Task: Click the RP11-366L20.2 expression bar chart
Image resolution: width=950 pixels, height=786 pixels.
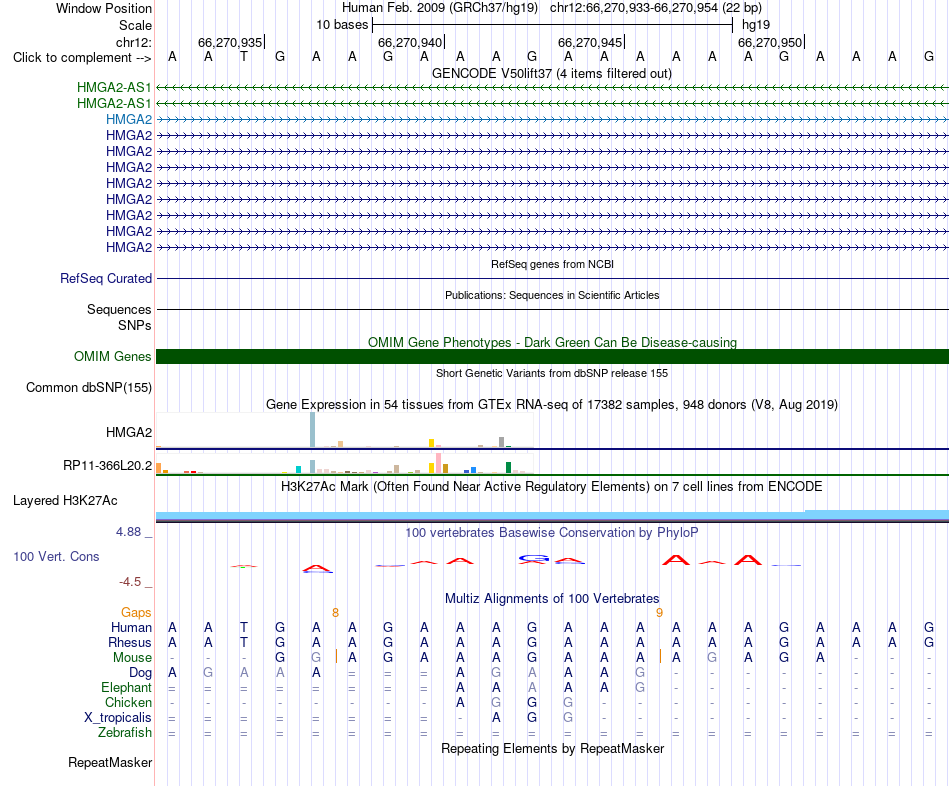Action: click(345, 464)
